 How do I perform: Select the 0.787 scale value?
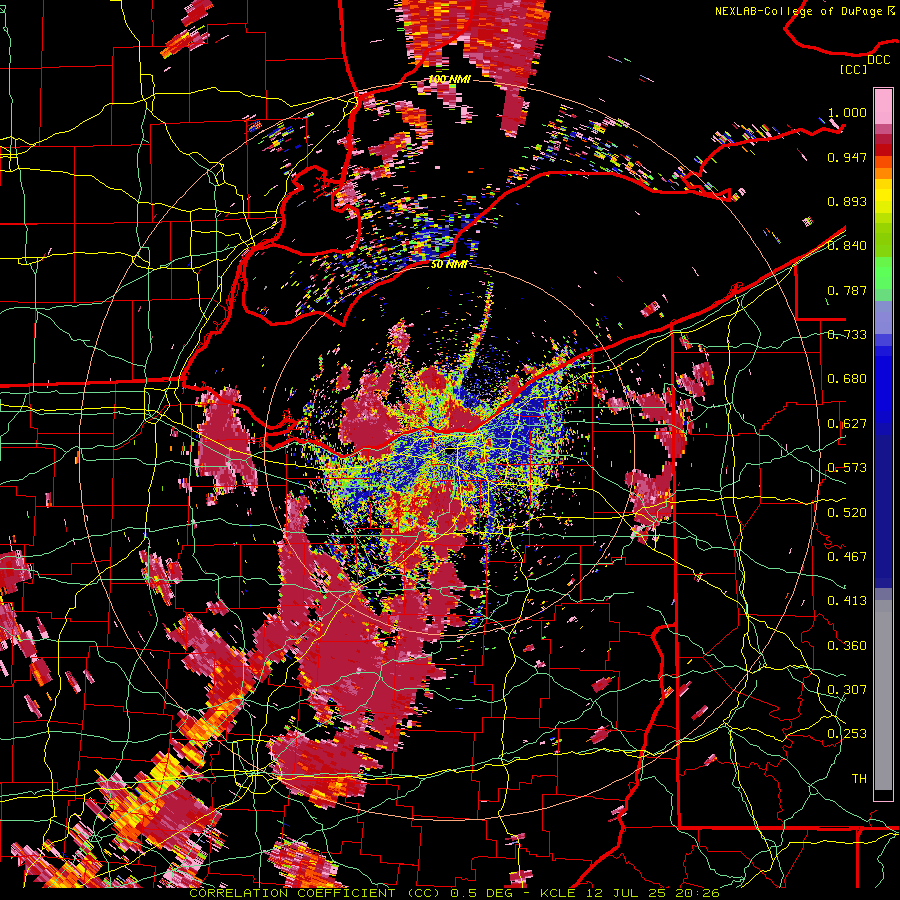(847, 290)
